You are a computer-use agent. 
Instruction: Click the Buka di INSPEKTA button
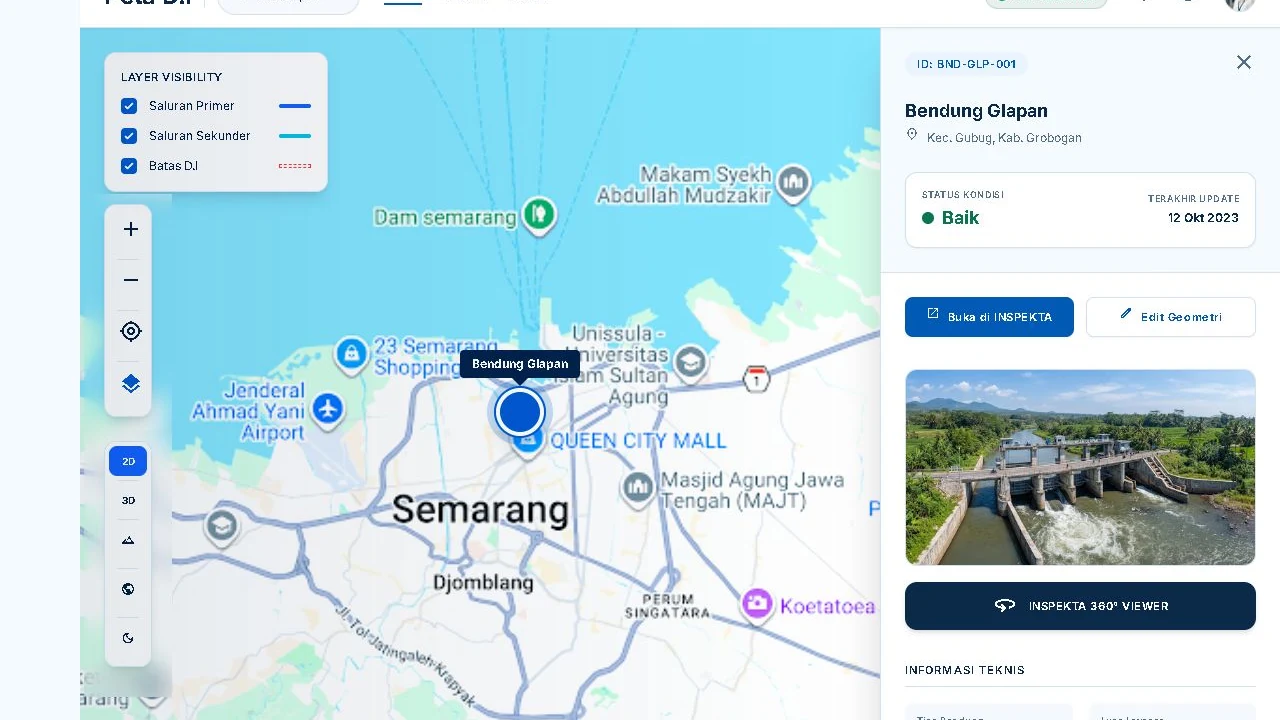click(x=989, y=317)
